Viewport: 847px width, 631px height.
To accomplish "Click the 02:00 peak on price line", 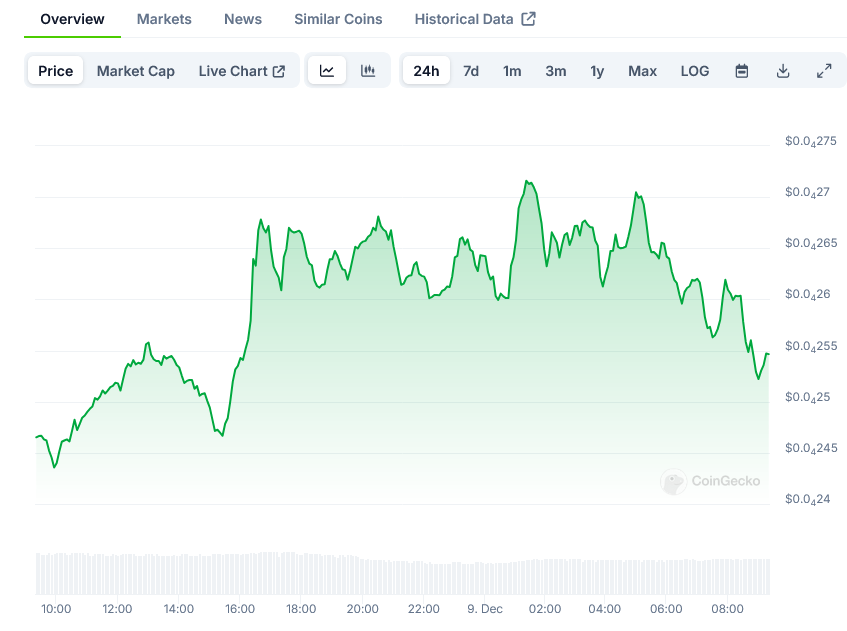I will [527, 182].
